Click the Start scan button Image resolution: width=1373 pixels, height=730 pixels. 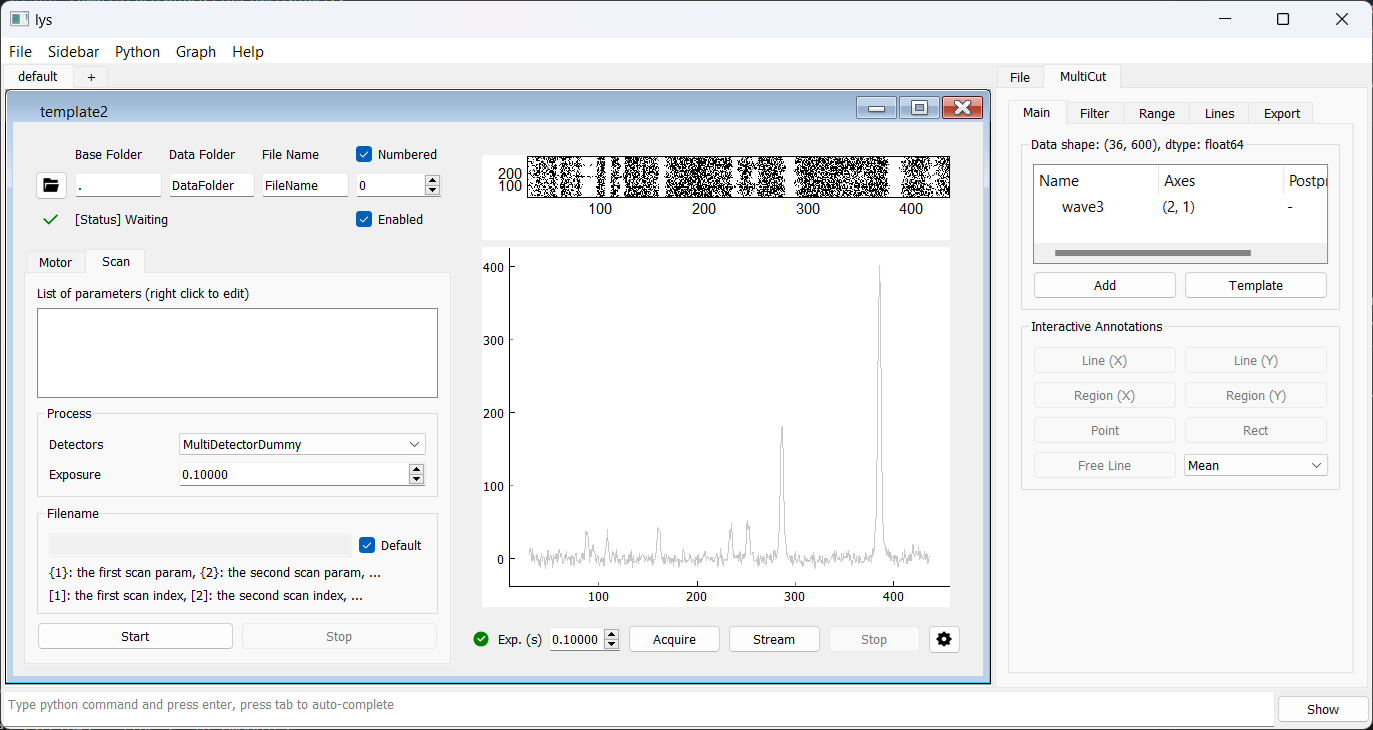[x=135, y=636]
